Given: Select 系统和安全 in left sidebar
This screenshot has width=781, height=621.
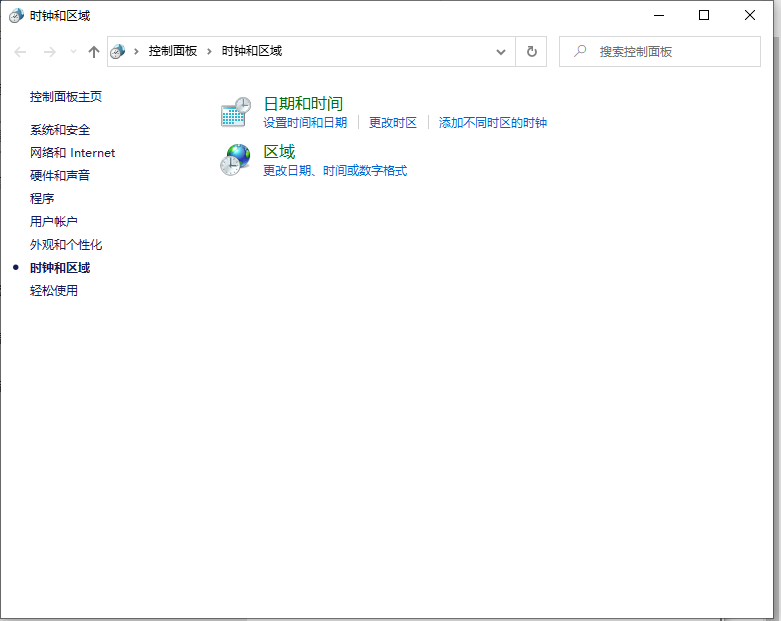Looking at the screenshot, I should point(60,130).
